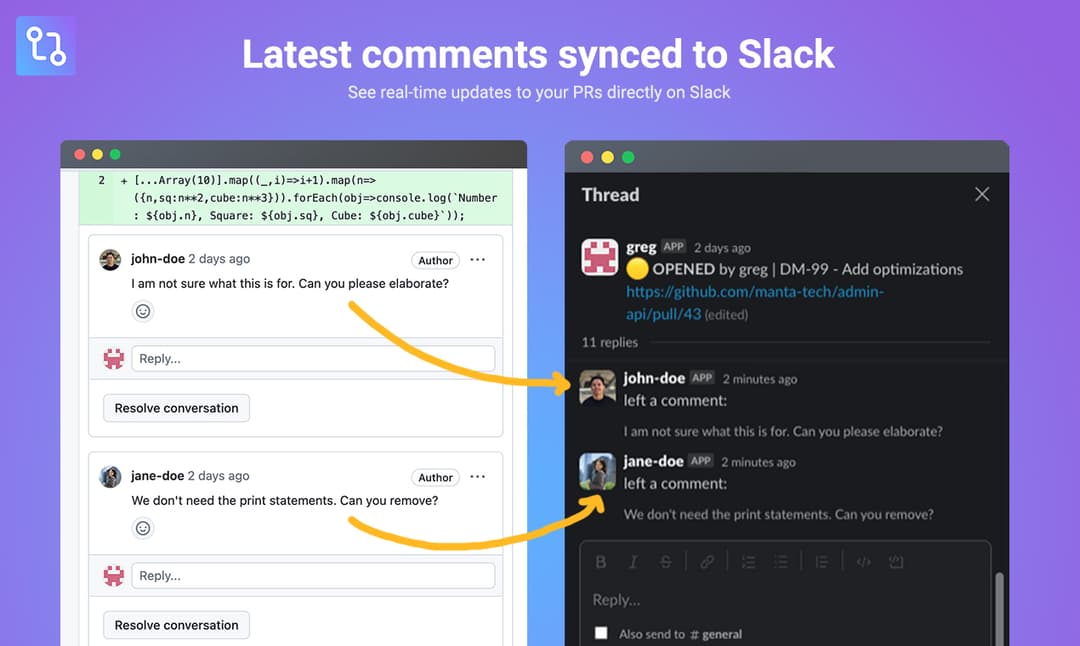Click '2 minutes ago' timestamp on jane-doe's Slack message
1080x646 pixels.
[x=758, y=462]
